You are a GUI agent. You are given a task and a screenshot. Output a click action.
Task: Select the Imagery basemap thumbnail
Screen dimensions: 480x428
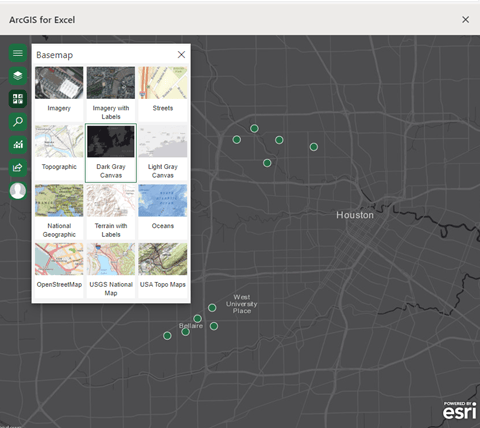(x=59, y=83)
